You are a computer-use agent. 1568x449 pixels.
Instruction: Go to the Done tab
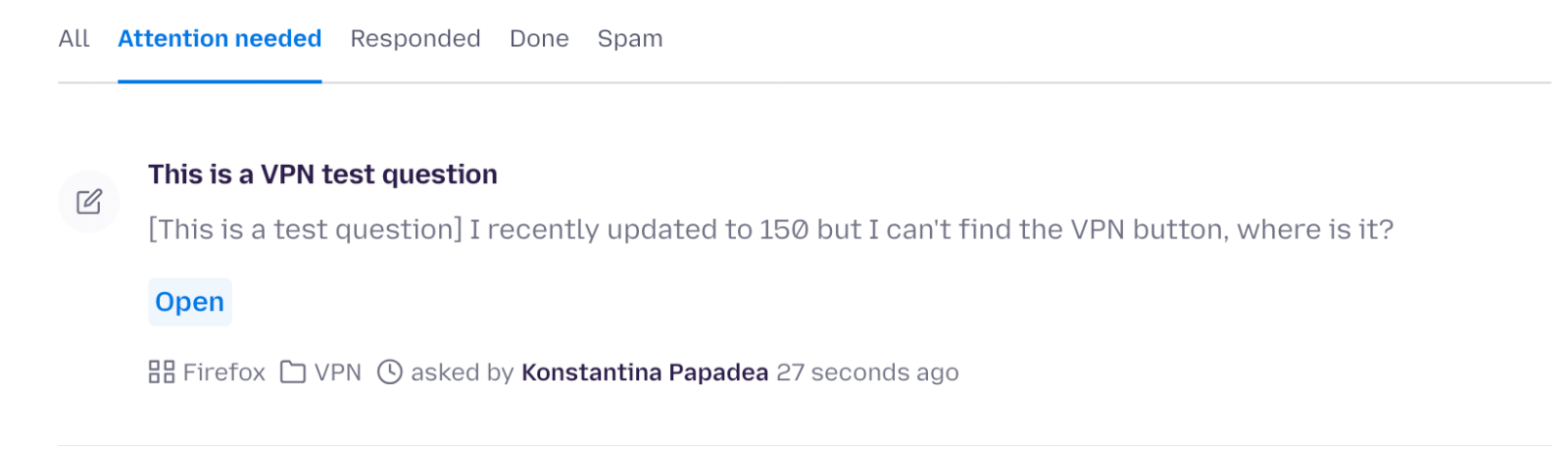point(539,38)
